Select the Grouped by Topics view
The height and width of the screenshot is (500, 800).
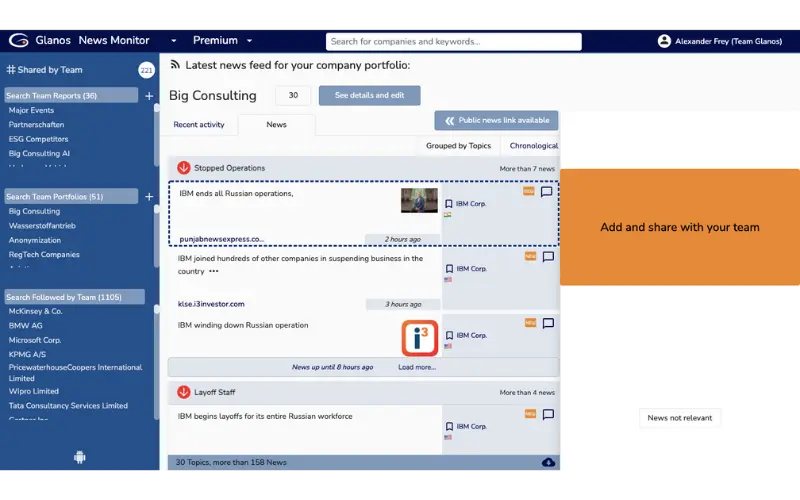tap(458, 146)
